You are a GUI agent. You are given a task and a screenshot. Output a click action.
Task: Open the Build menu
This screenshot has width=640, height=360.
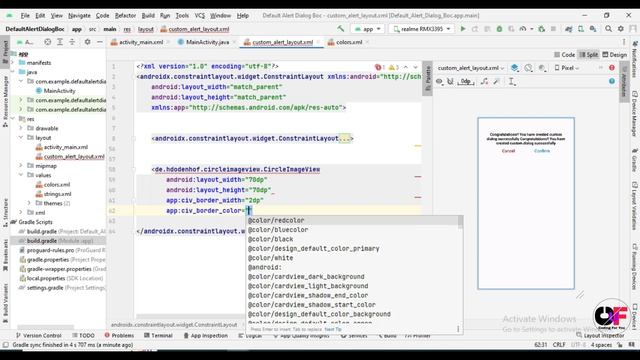point(148,16)
